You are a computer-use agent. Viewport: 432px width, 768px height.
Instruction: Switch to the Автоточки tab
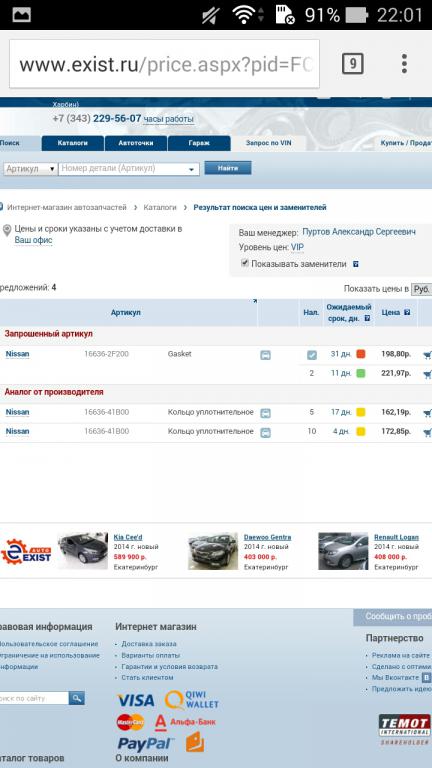[x=136, y=143]
